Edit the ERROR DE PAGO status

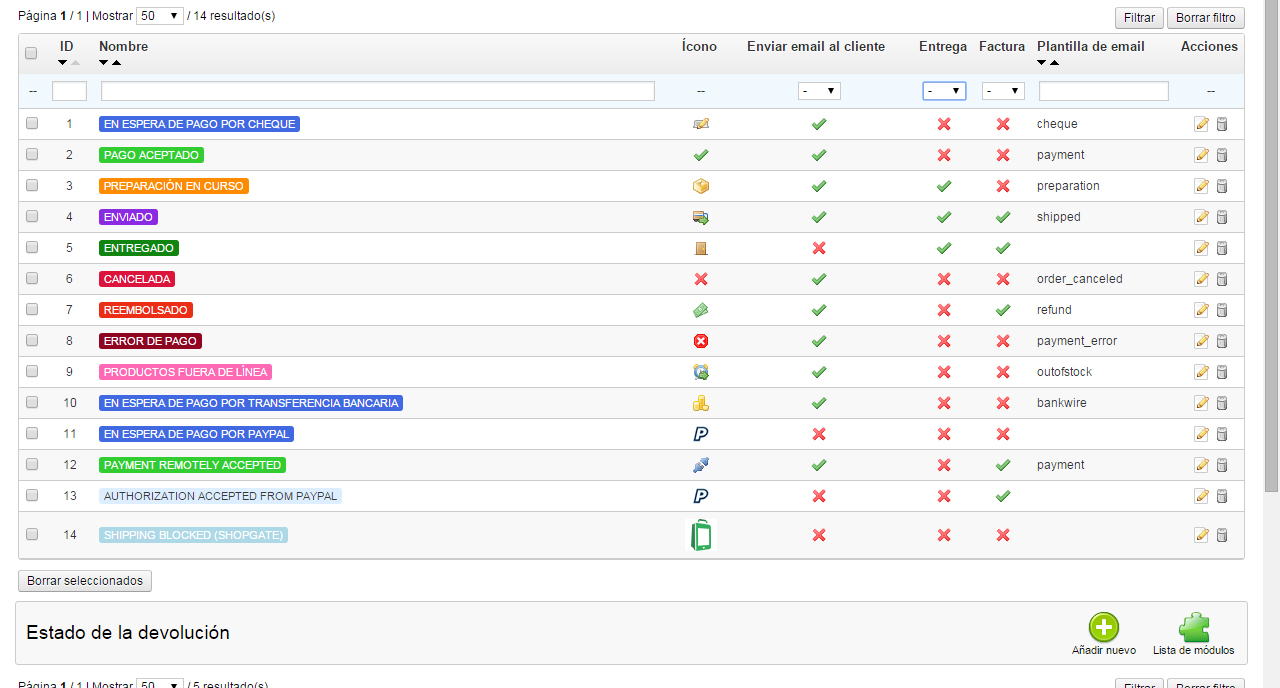pyautogui.click(x=1201, y=341)
